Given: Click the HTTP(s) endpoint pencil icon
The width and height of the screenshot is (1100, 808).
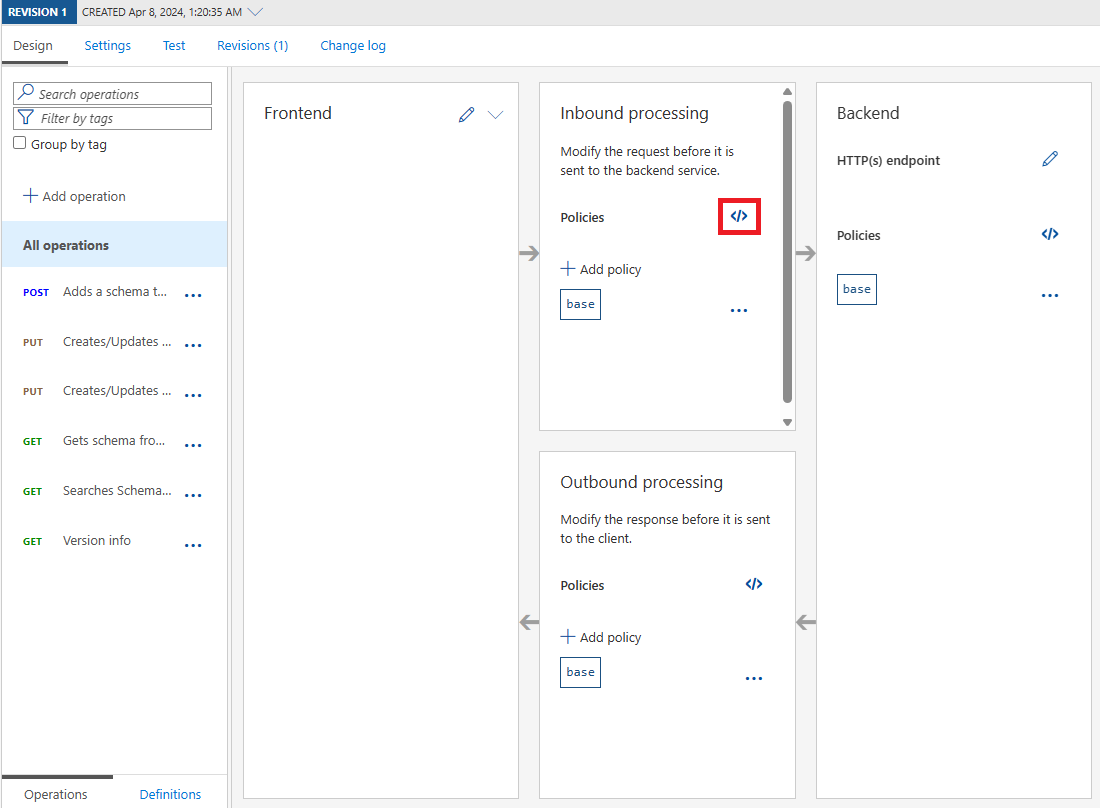Looking at the screenshot, I should pyautogui.click(x=1050, y=158).
